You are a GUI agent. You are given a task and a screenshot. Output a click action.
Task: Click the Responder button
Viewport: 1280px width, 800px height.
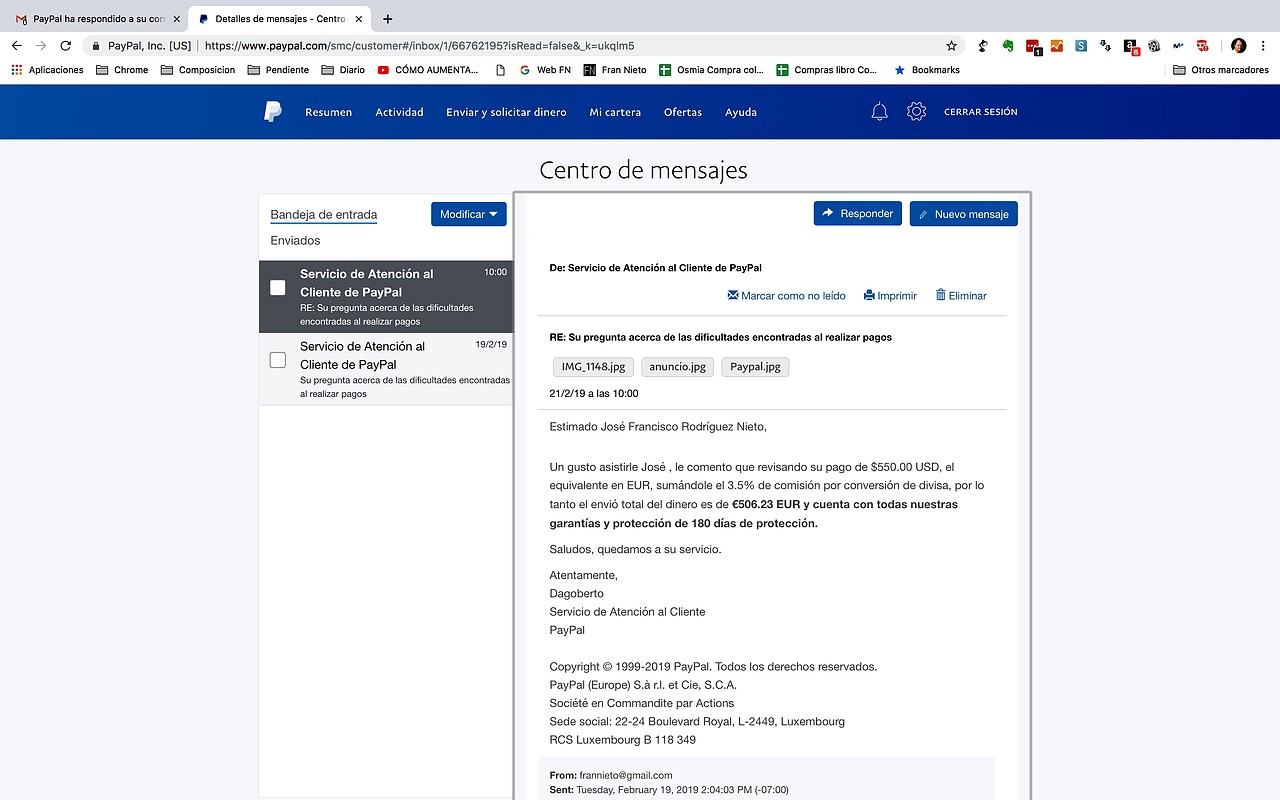click(x=858, y=213)
